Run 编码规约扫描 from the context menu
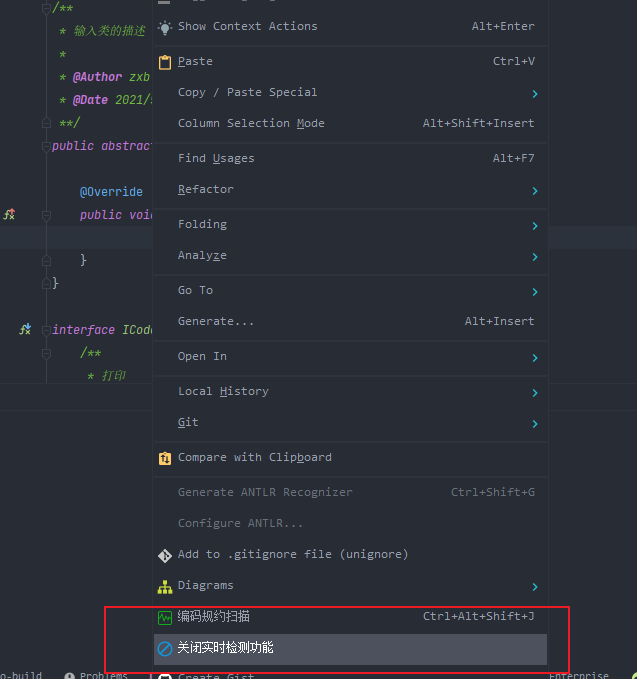Viewport: 637px width, 679px height. click(x=350, y=617)
